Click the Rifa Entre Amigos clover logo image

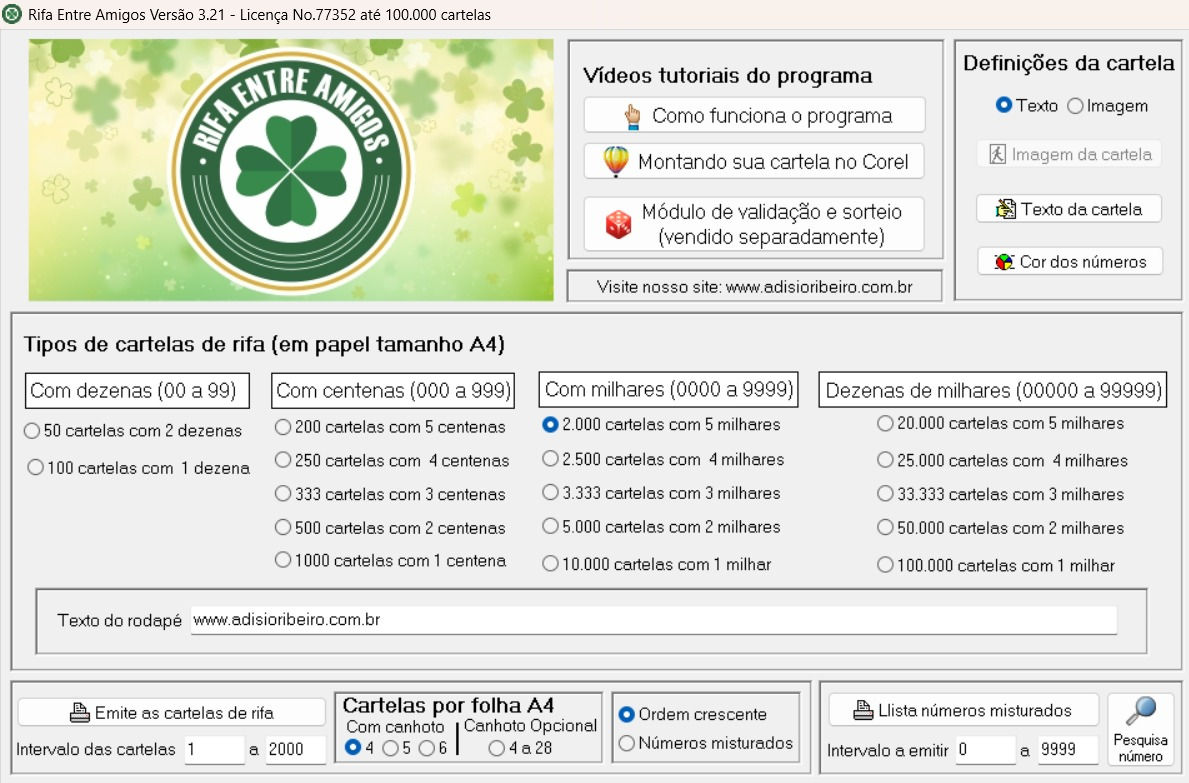(x=291, y=170)
